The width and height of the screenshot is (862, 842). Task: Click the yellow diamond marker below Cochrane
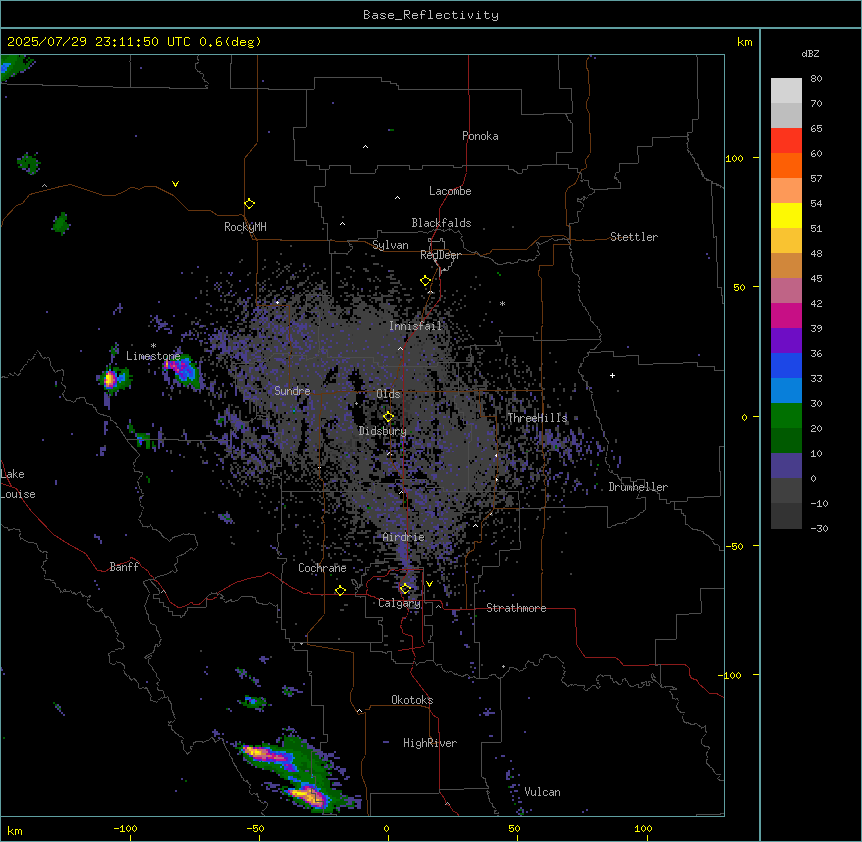pos(340,591)
